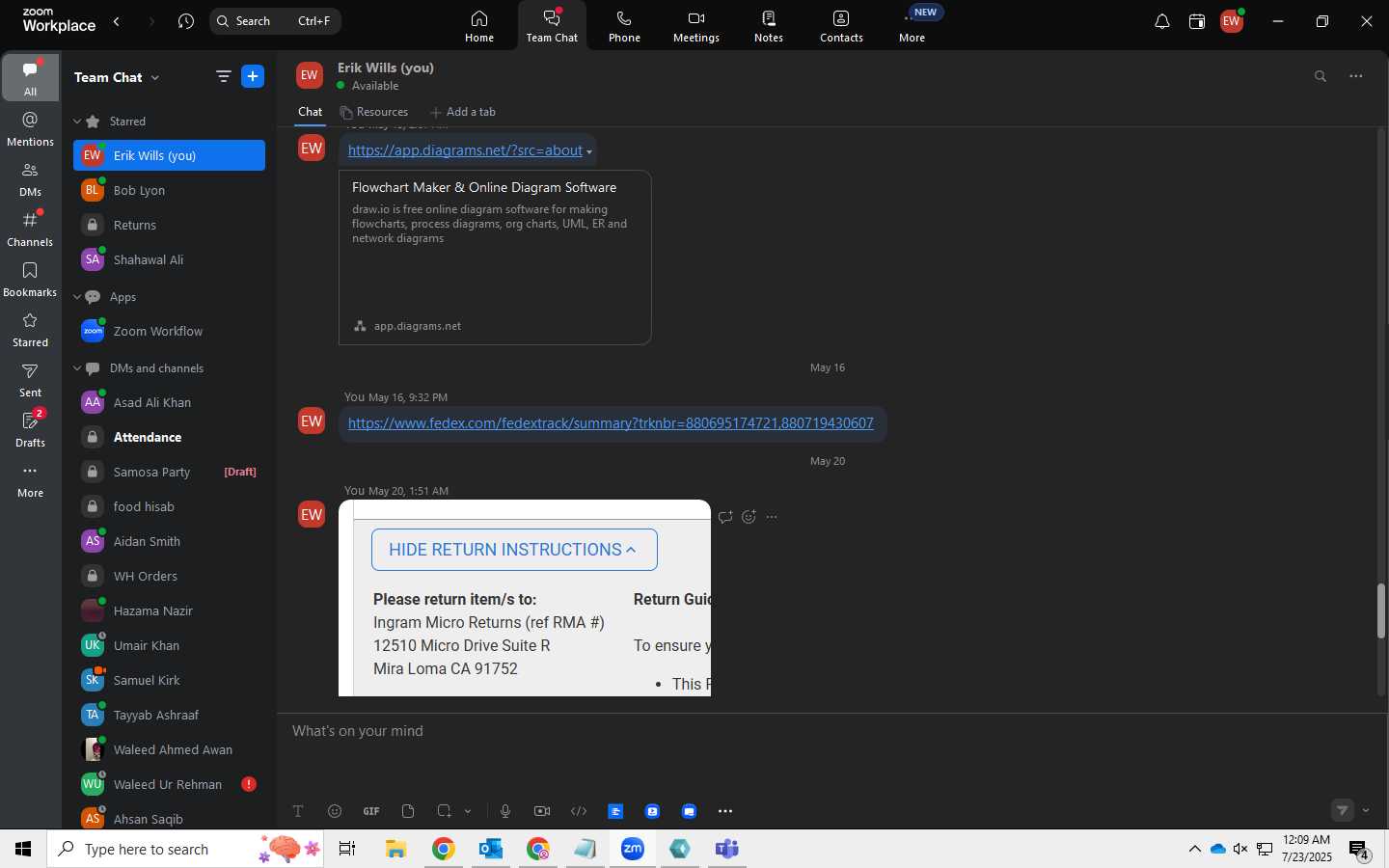The image size is (1389, 868).
Task: Show Channels in left sidebar
Action: tap(30, 230)
